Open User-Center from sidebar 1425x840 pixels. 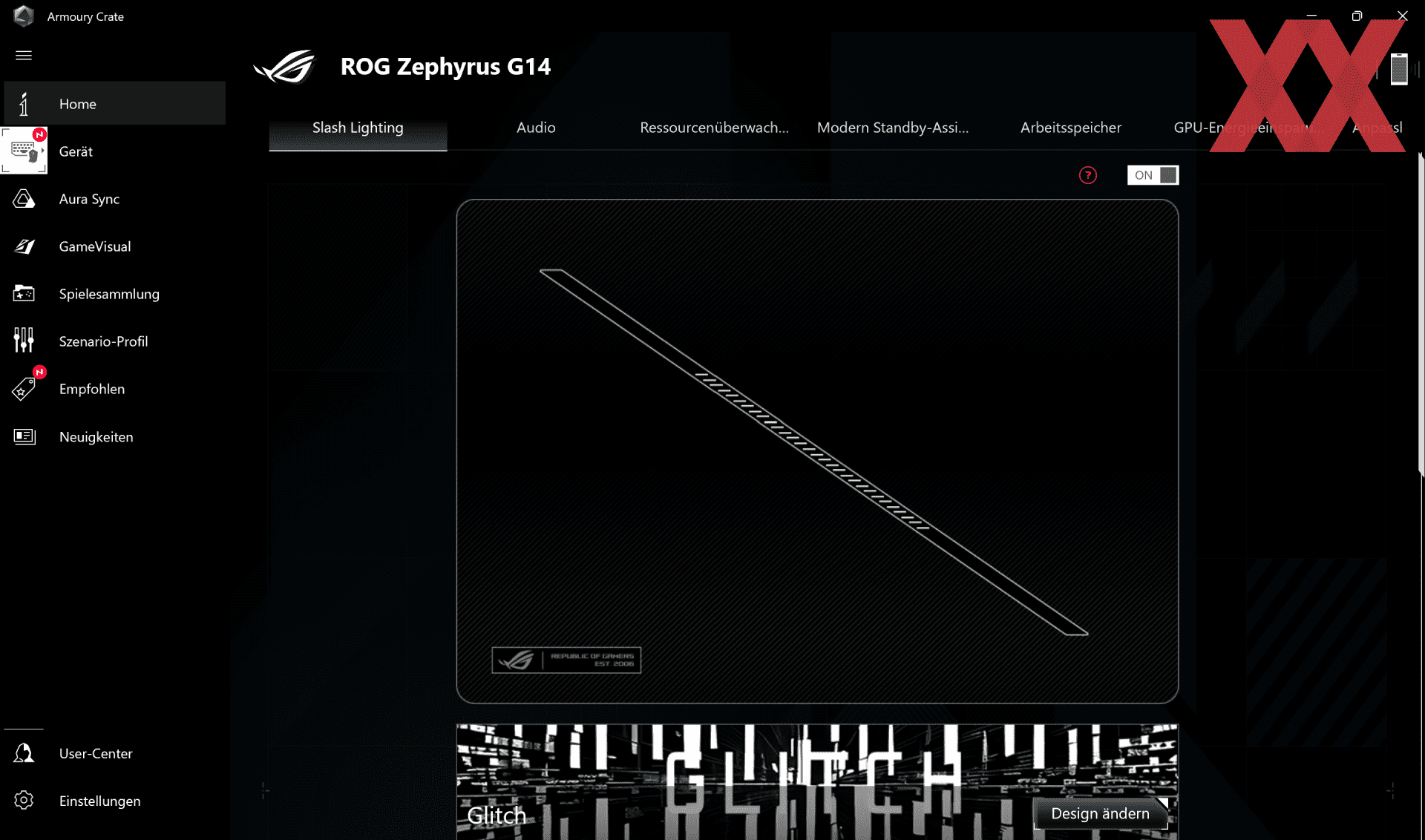pyautogui.click(x=114, y=753)
